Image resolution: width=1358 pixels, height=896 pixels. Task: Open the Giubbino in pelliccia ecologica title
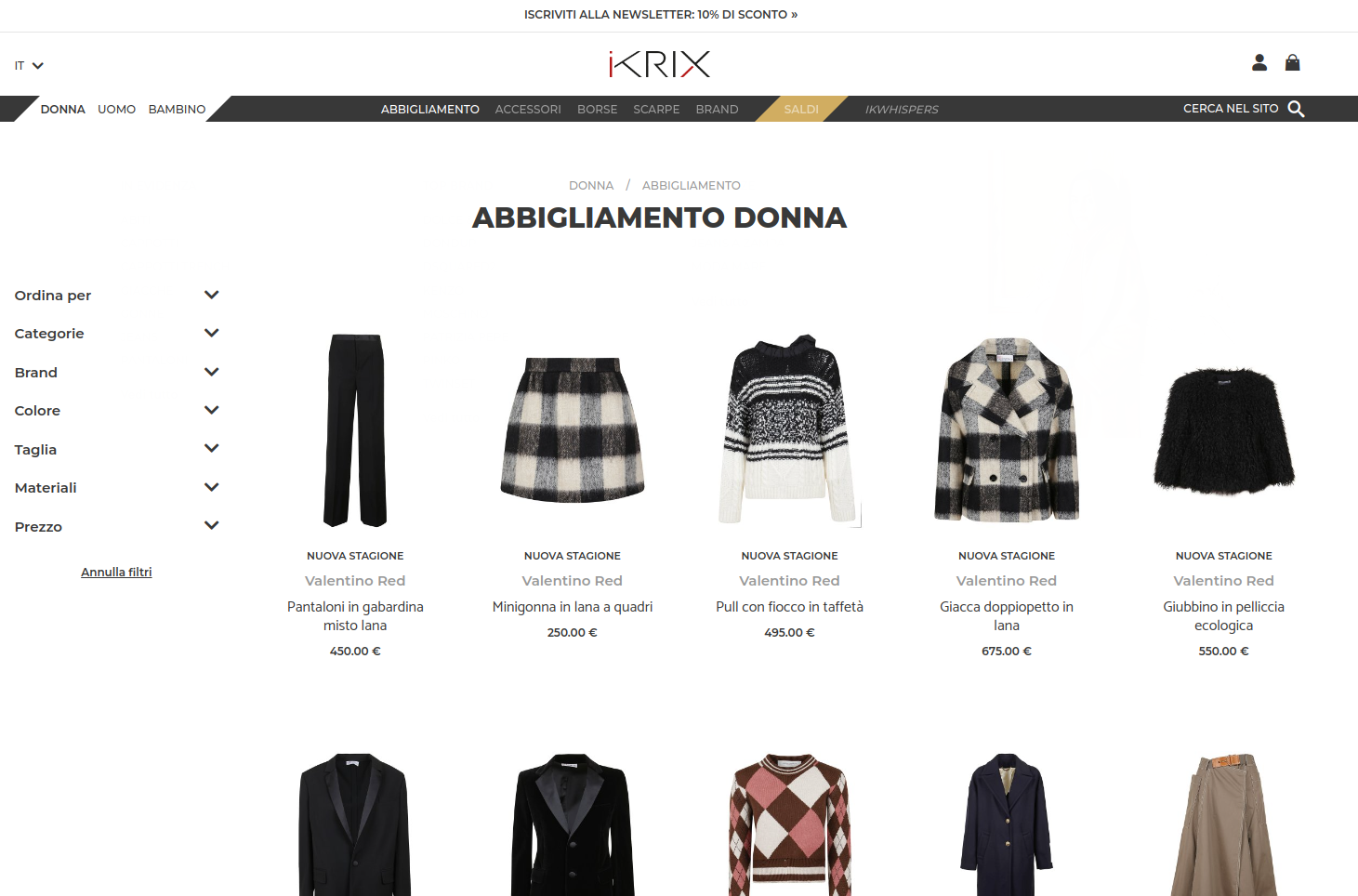tap(1223, 616)
